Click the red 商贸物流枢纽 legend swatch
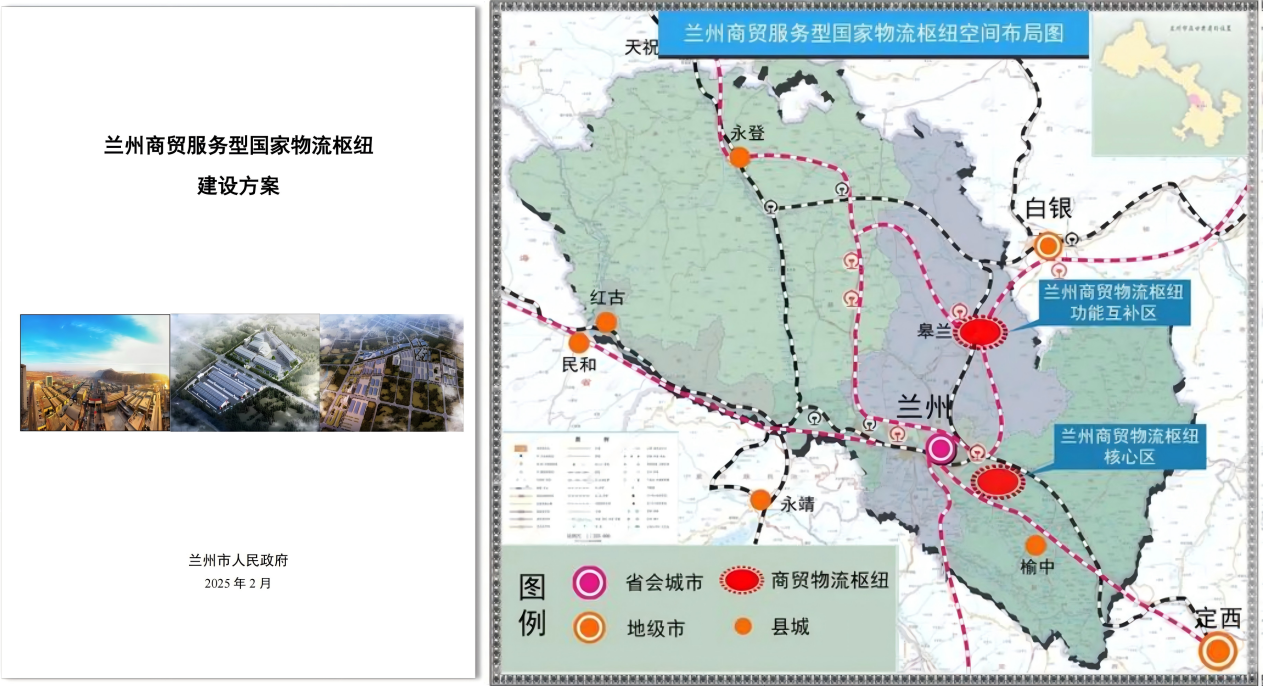1263x686 pixels. pyautogui.click(x=740, y=578)
